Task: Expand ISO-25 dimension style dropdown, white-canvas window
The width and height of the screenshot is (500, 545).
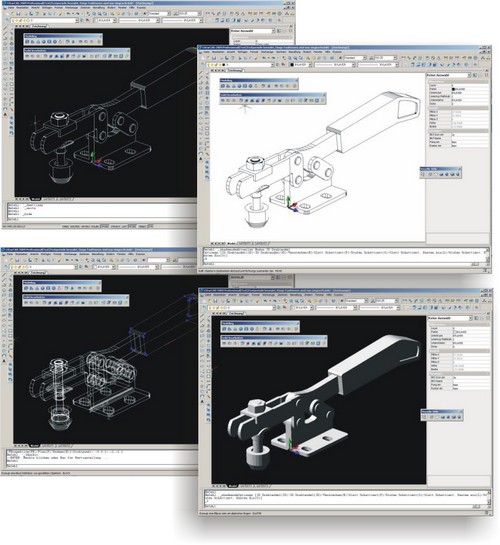Action: 395,58
